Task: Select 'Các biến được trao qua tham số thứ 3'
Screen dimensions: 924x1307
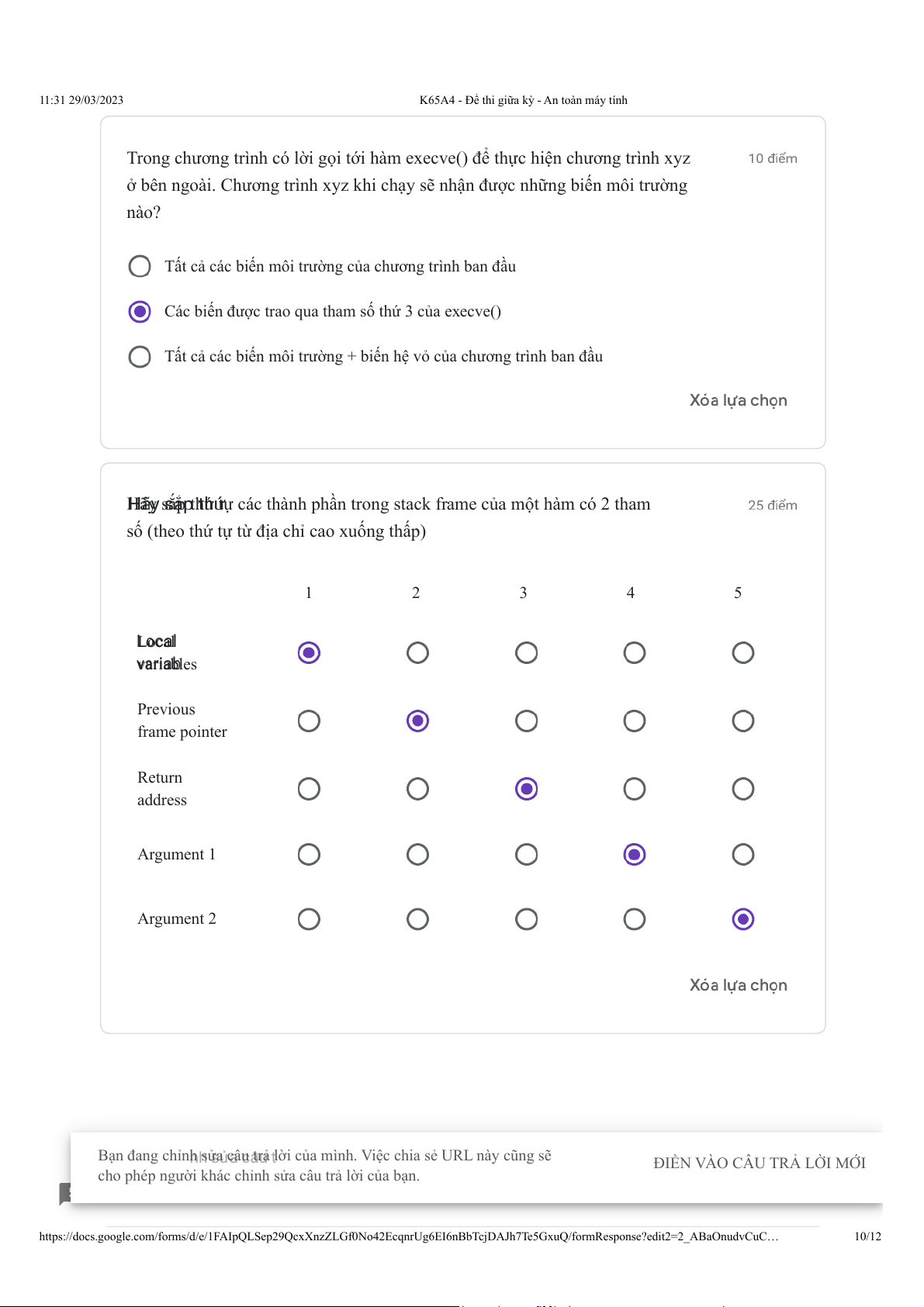Action: pyautogui.click(x=140, y=312)
